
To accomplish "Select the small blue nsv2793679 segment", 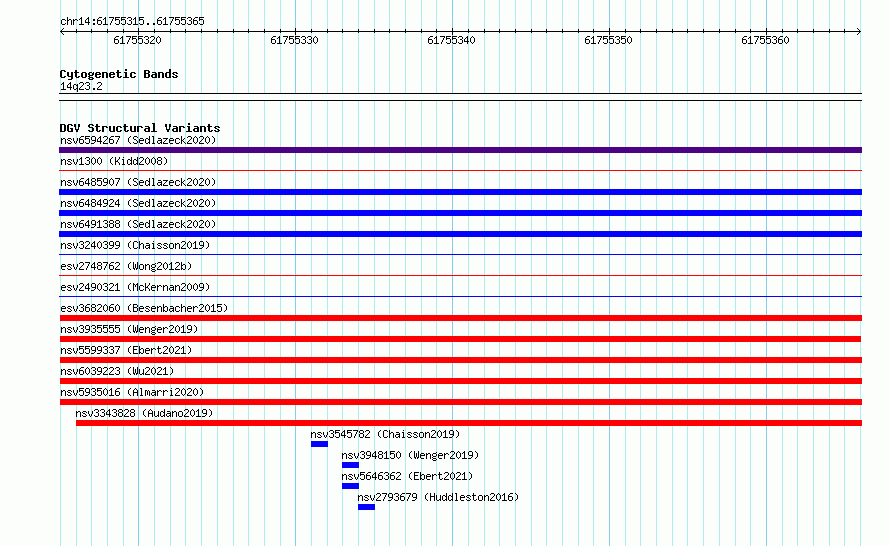I will point(366,507).
